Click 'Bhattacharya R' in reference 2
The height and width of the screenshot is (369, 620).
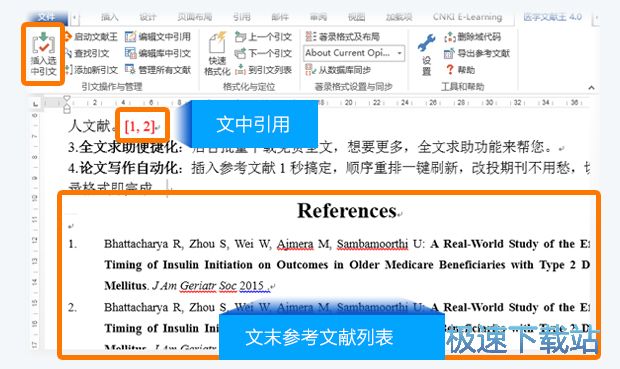(143, 307)
